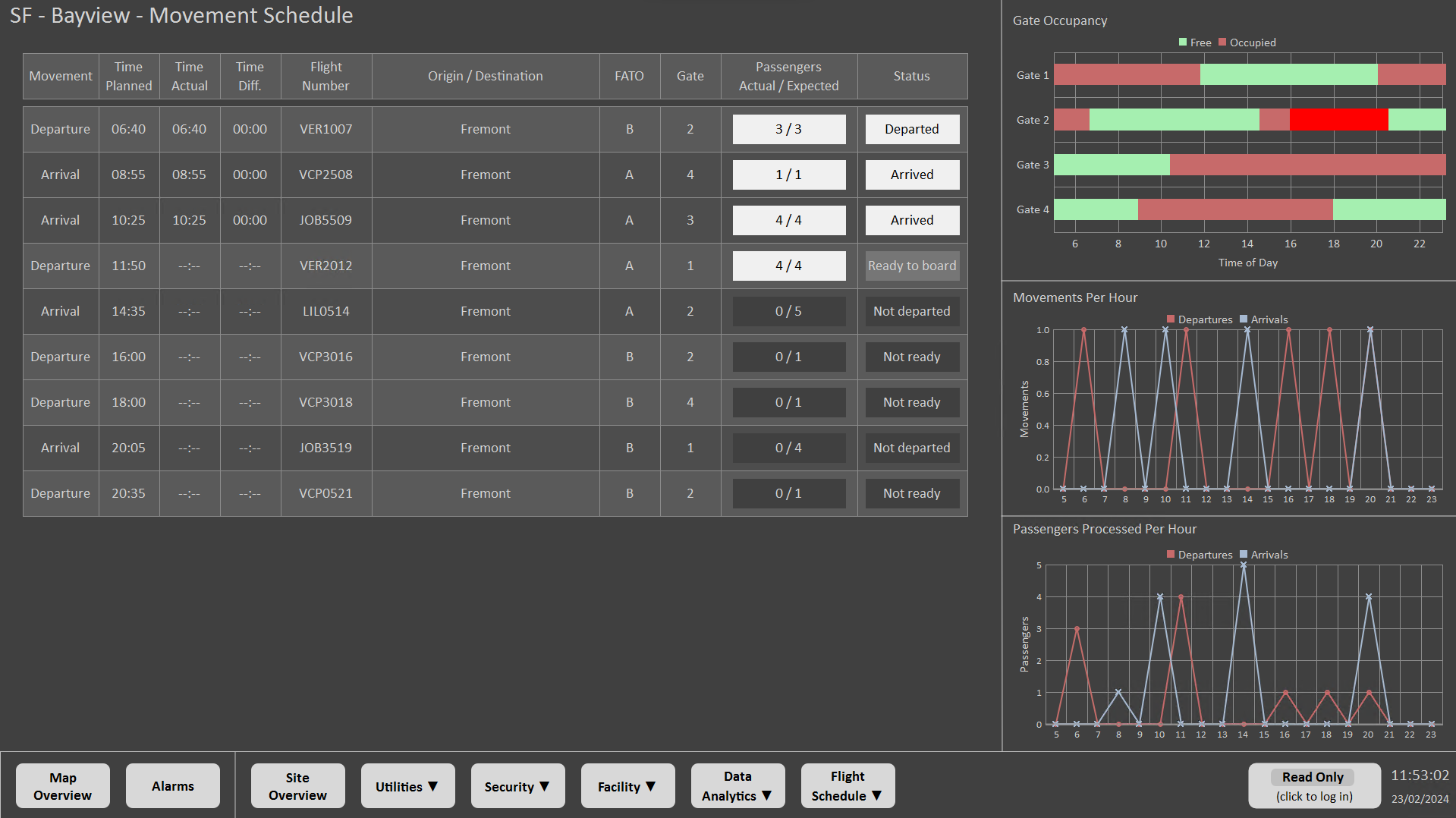The image size is (1456, 818).
Task: Click flight number VCP3016
Action: coord(326,357)
